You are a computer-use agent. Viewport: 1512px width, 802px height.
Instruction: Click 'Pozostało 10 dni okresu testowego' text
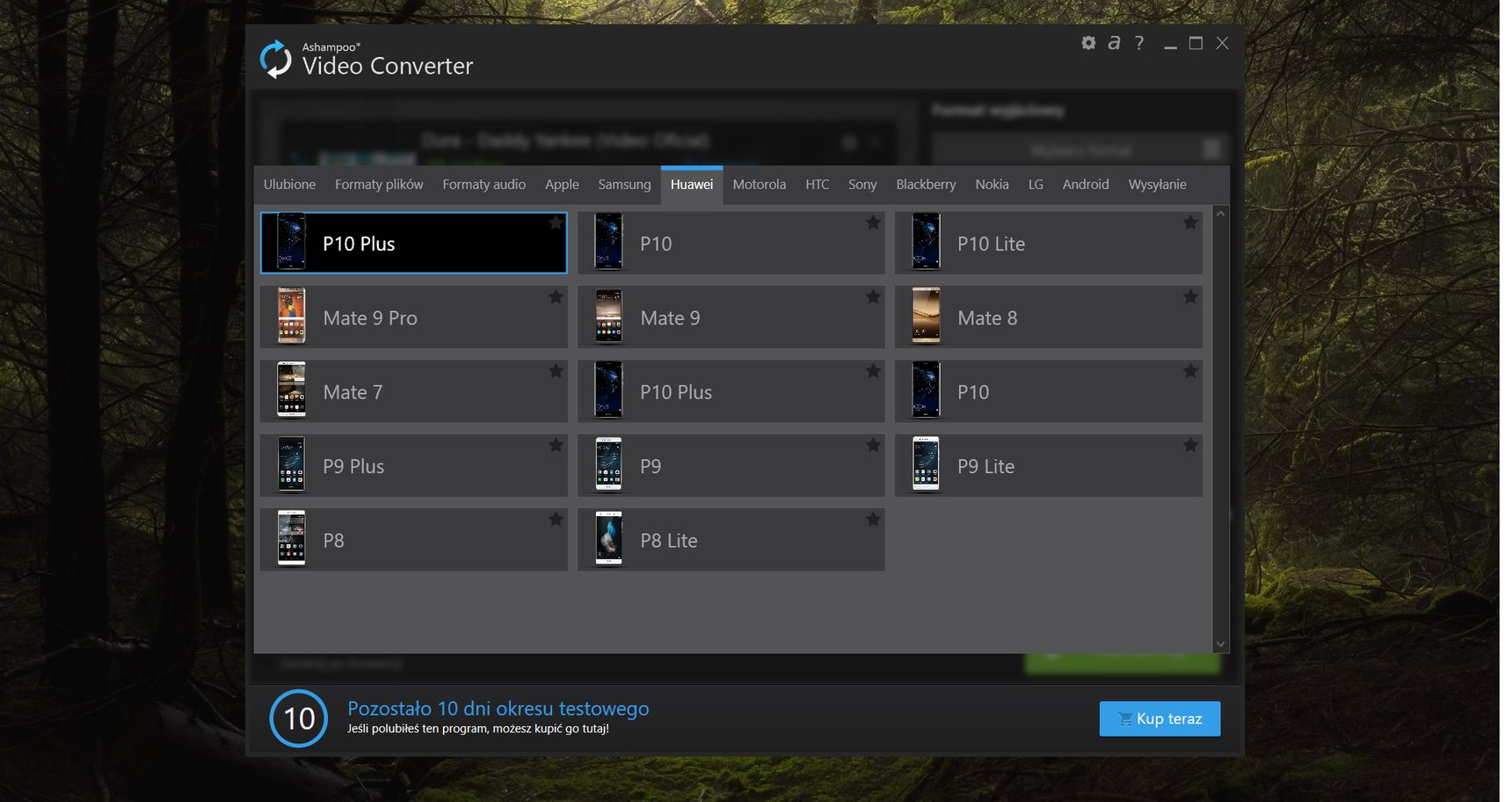[x=498, y=709]
